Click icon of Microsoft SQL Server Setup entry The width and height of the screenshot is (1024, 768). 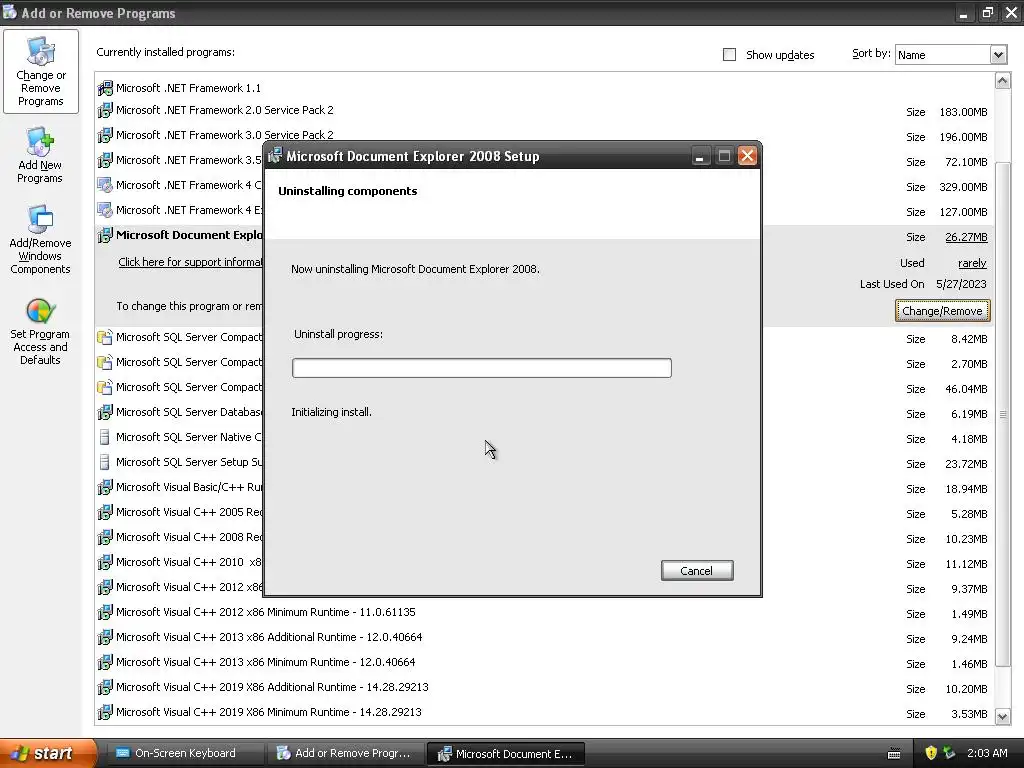coord(104,462)
